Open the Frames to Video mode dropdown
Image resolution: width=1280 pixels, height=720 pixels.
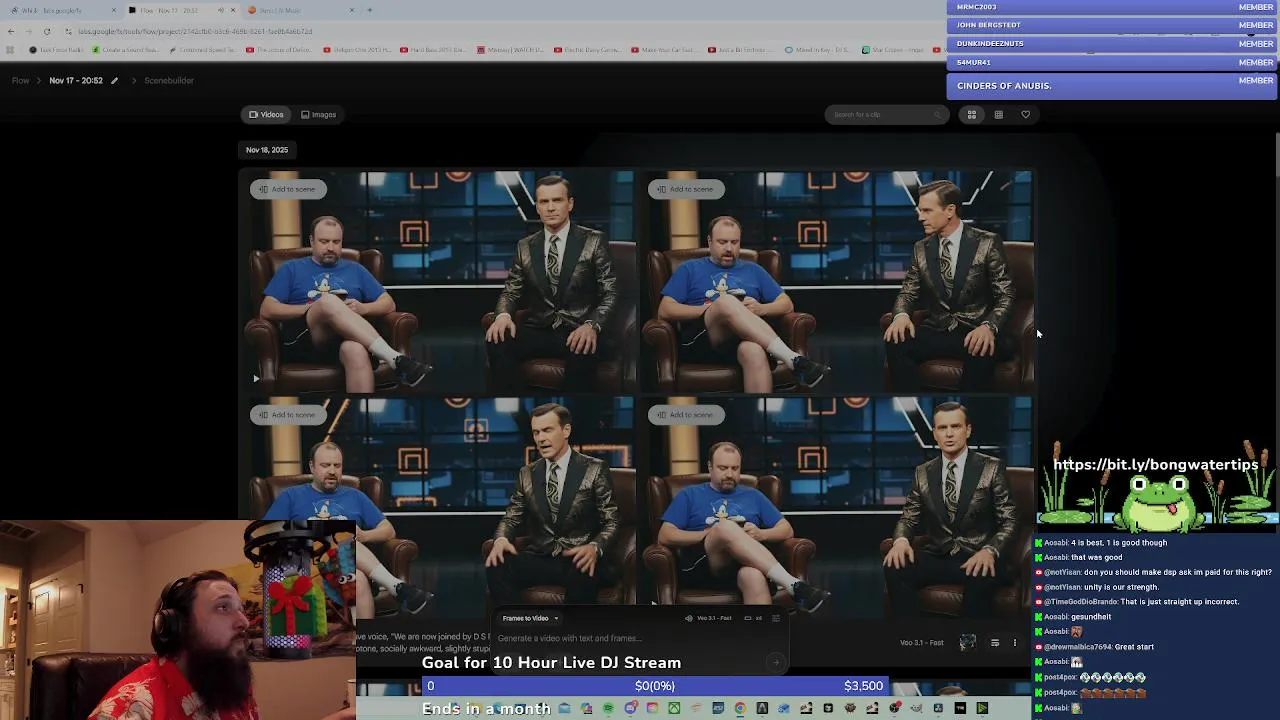click(x=530, y=618)
